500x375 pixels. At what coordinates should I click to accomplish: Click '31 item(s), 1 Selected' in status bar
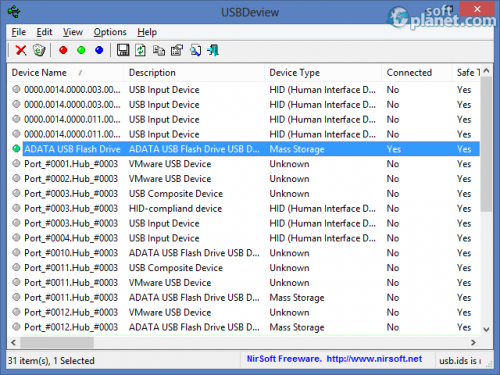coord(51,361)
